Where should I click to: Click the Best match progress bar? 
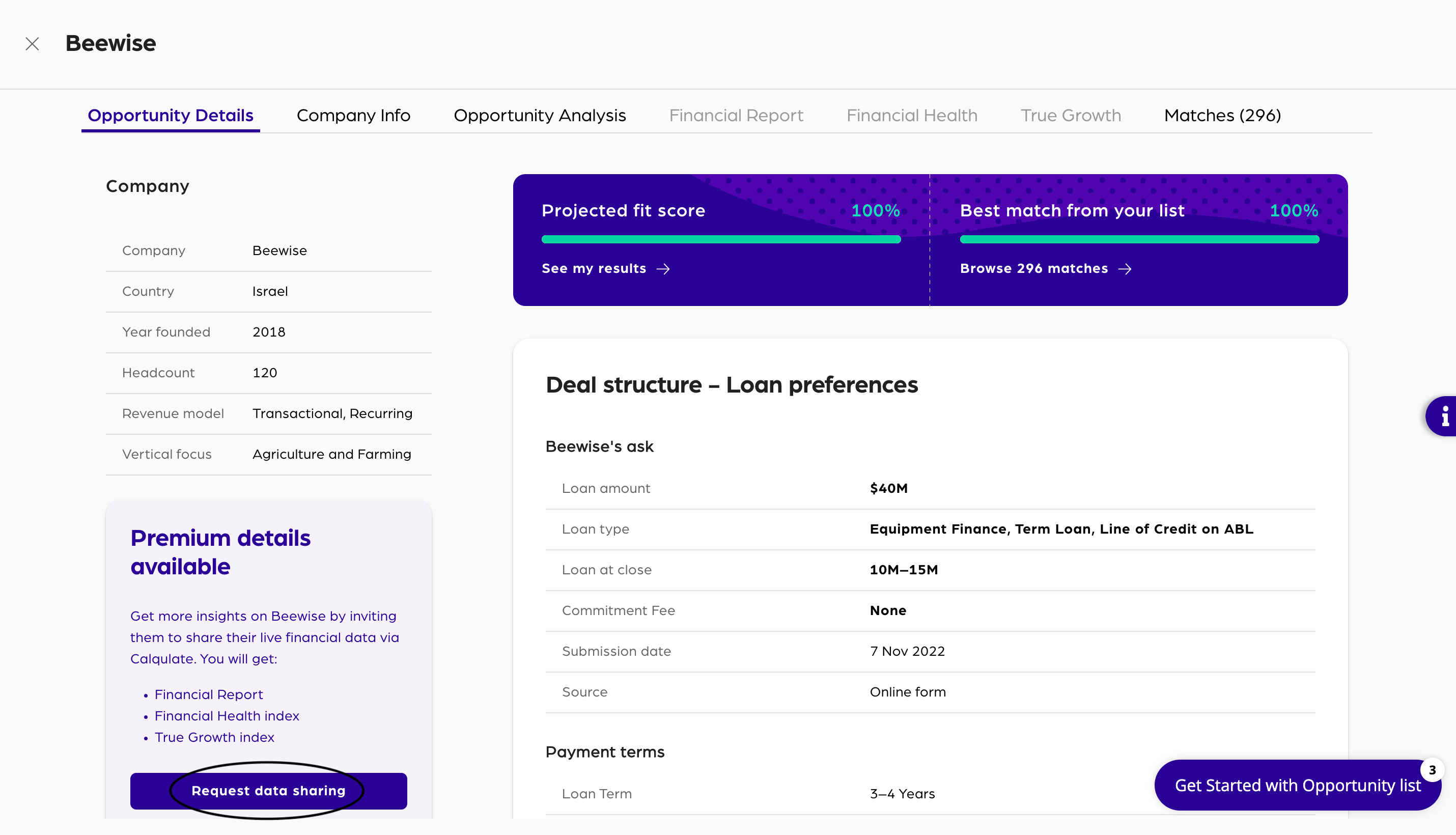1139,240
